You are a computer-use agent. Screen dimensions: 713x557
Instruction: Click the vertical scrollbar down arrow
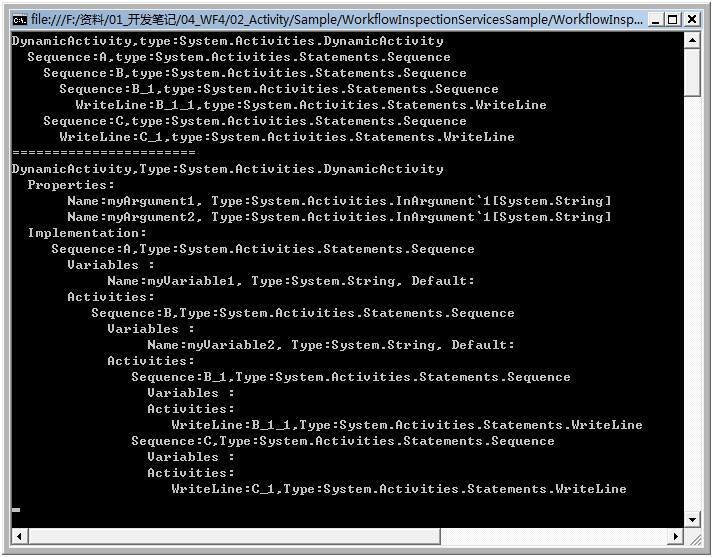692,520
